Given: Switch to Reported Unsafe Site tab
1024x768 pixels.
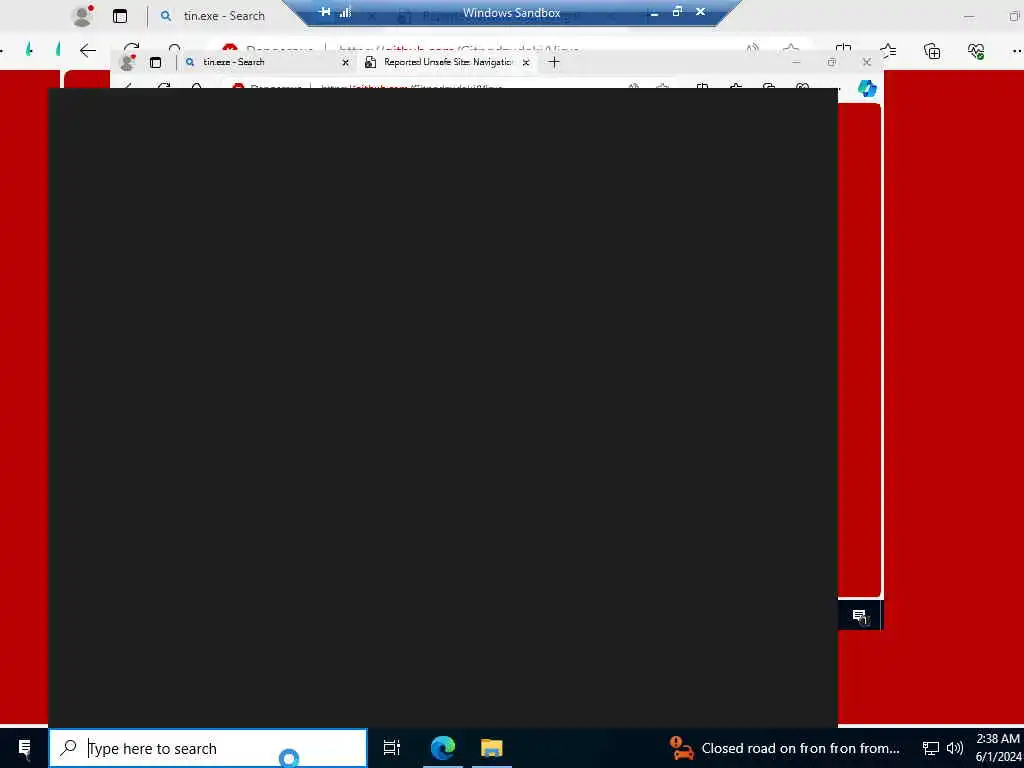Looking at the screenshot, I should coord(447,62).
